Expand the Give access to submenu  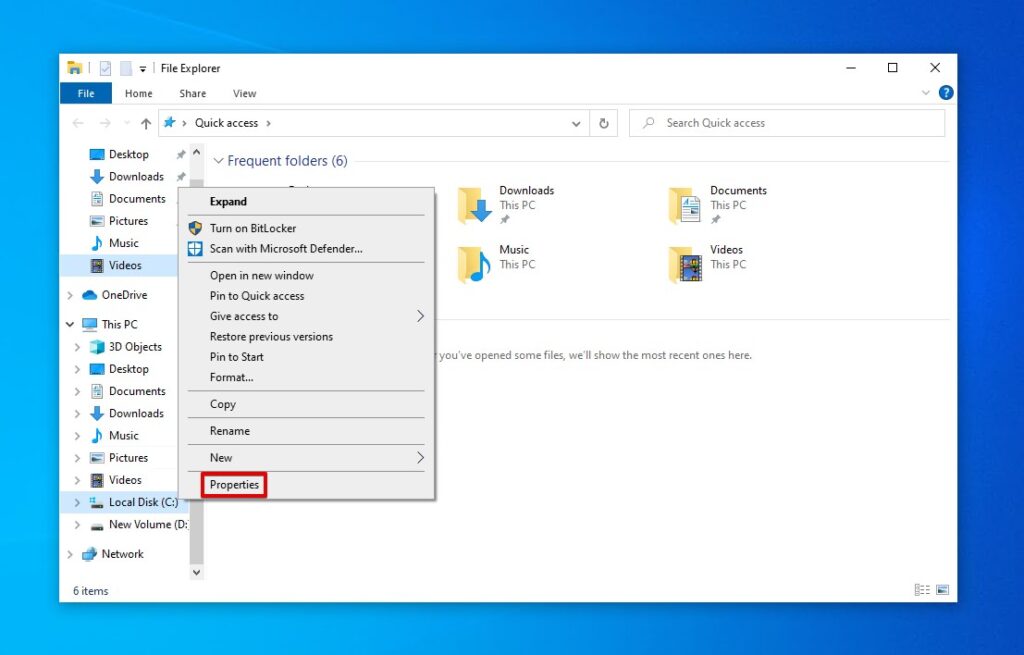(243, 316)
